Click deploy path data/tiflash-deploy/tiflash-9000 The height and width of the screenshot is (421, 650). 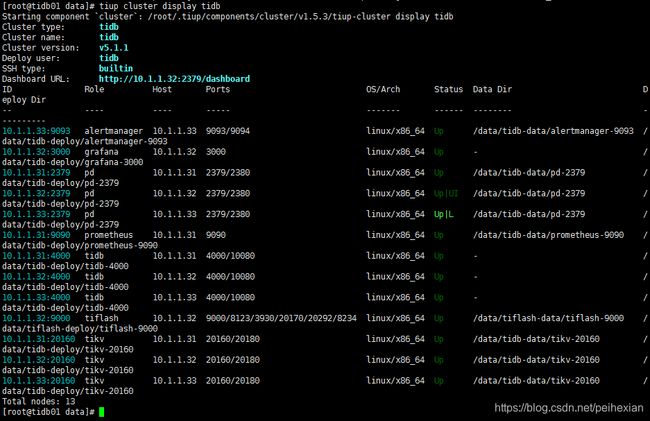pos(80,329)
